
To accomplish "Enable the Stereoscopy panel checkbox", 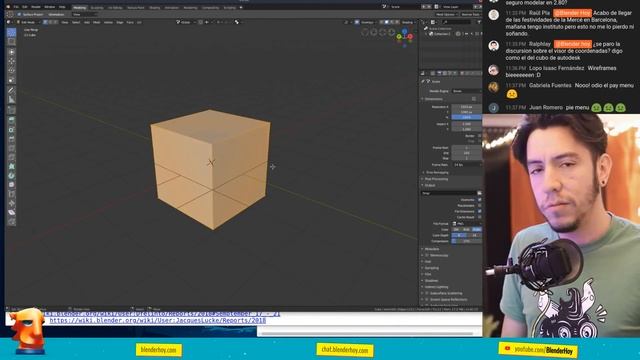I will (427, 256).
